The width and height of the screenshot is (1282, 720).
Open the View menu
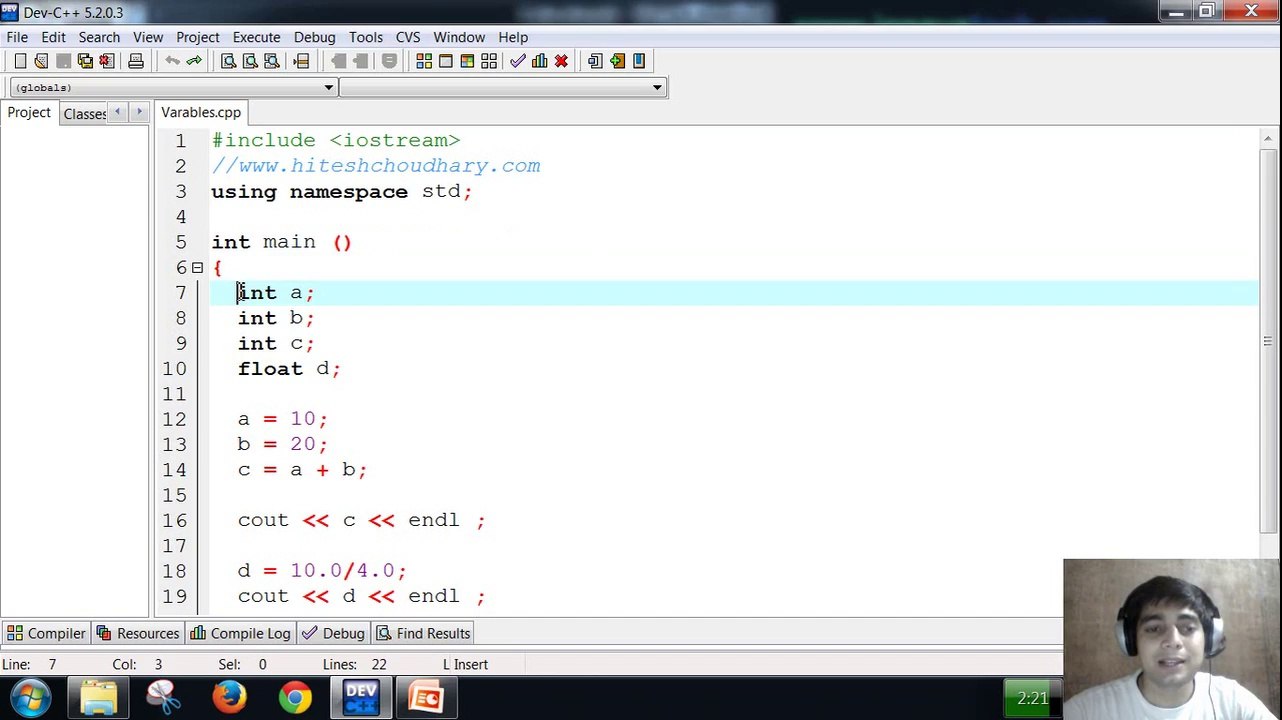pos(148,37)
